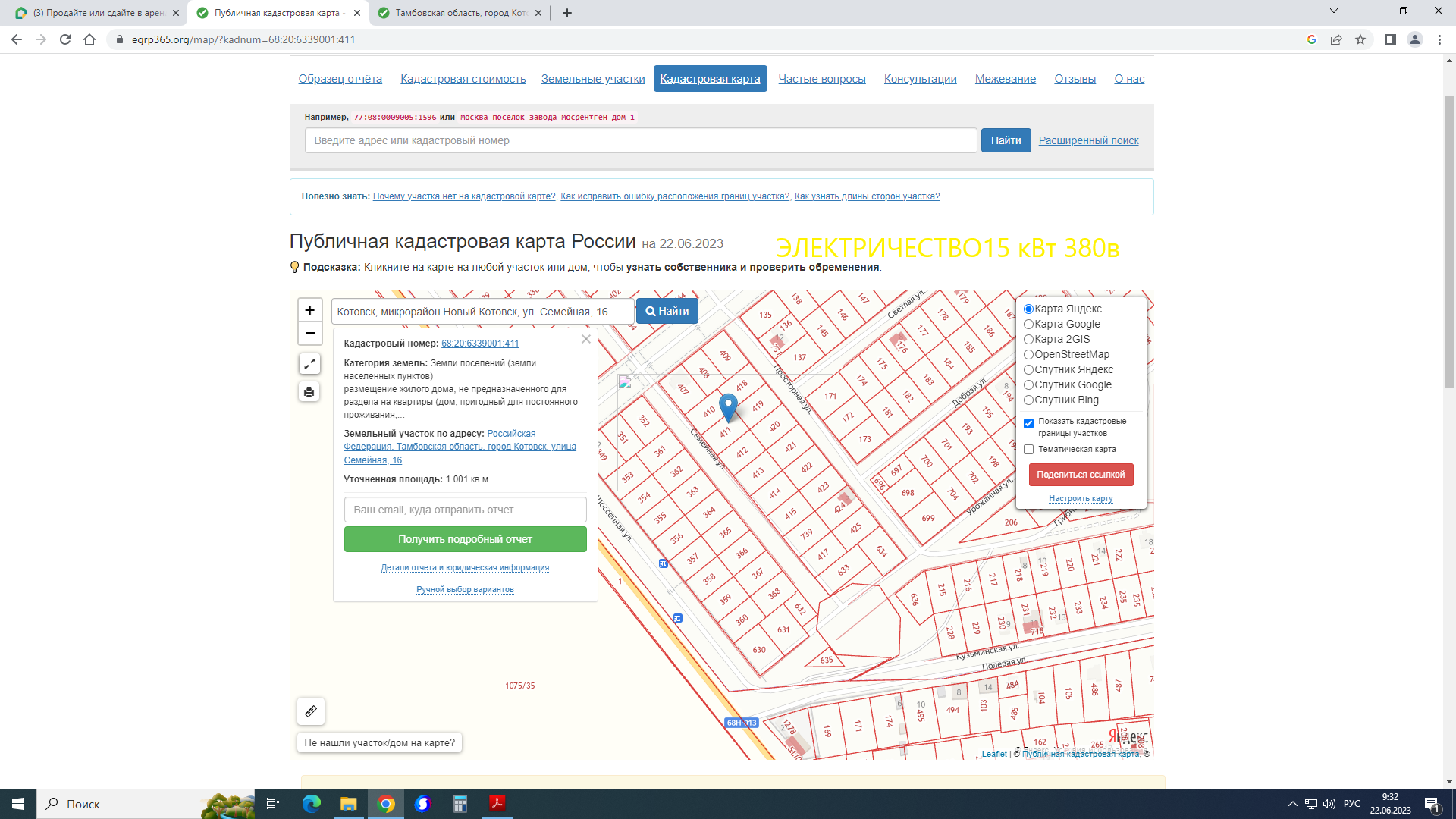
Task: Bookmark this page with star icon
Action: pyautogui.click(x=1360, y=39)
